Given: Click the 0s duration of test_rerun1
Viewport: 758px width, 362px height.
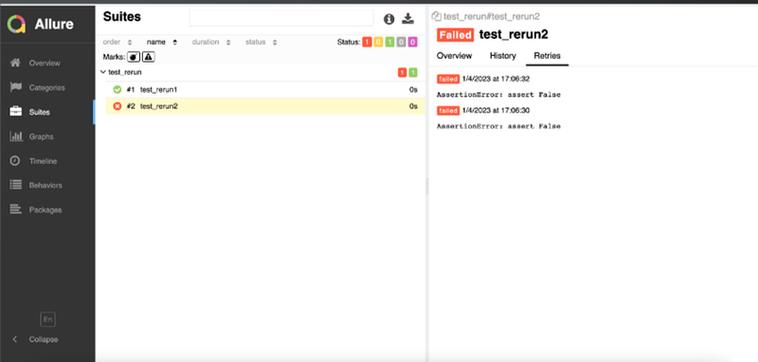Looking at the screenshot, I should (x=413, y=89).
